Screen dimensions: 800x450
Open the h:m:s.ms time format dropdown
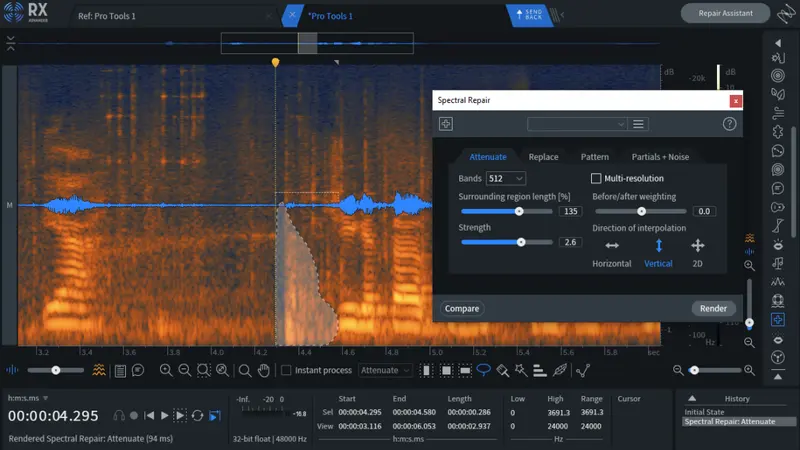[x=28, y=398]
